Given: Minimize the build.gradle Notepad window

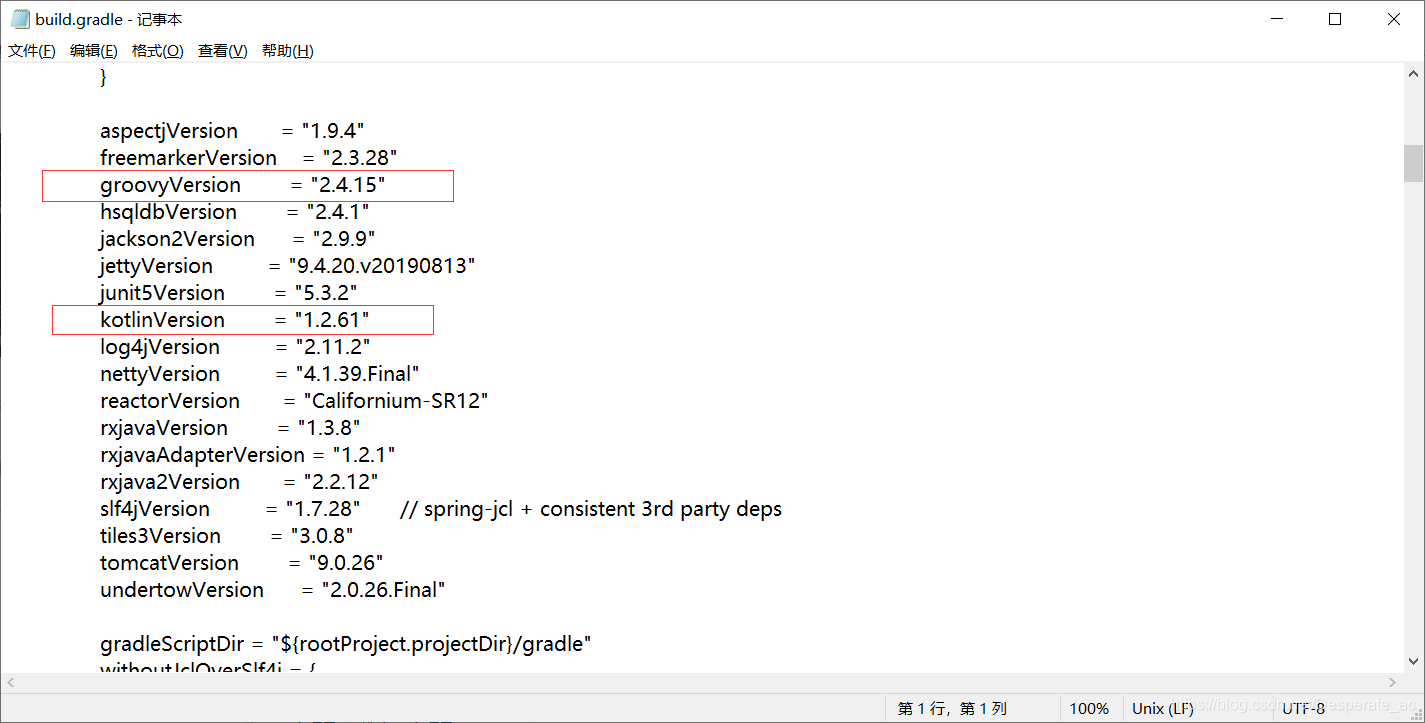Looking at the screenshot, I should 1277,19.
